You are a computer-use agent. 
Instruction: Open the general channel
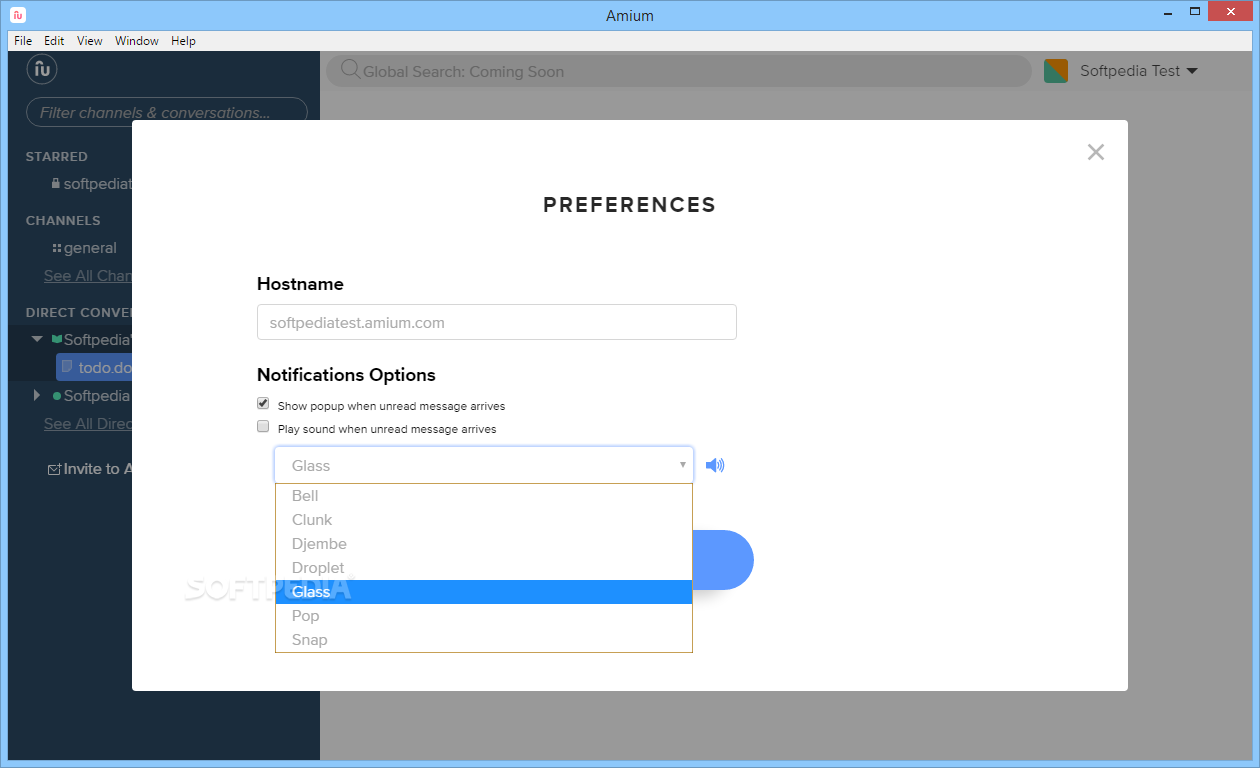click(90, 248)
